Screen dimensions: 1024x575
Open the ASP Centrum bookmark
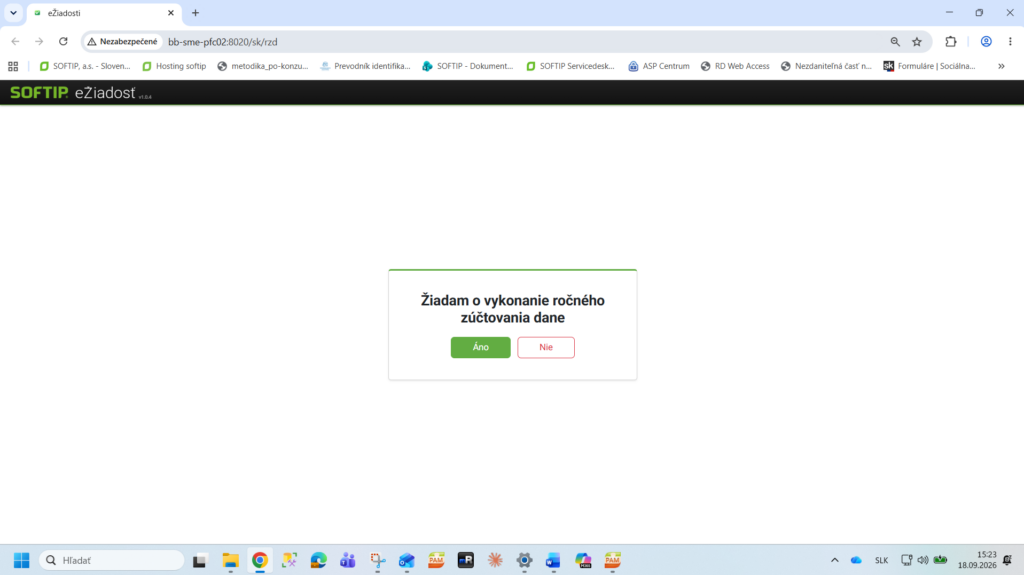click(x=658, y=66)
